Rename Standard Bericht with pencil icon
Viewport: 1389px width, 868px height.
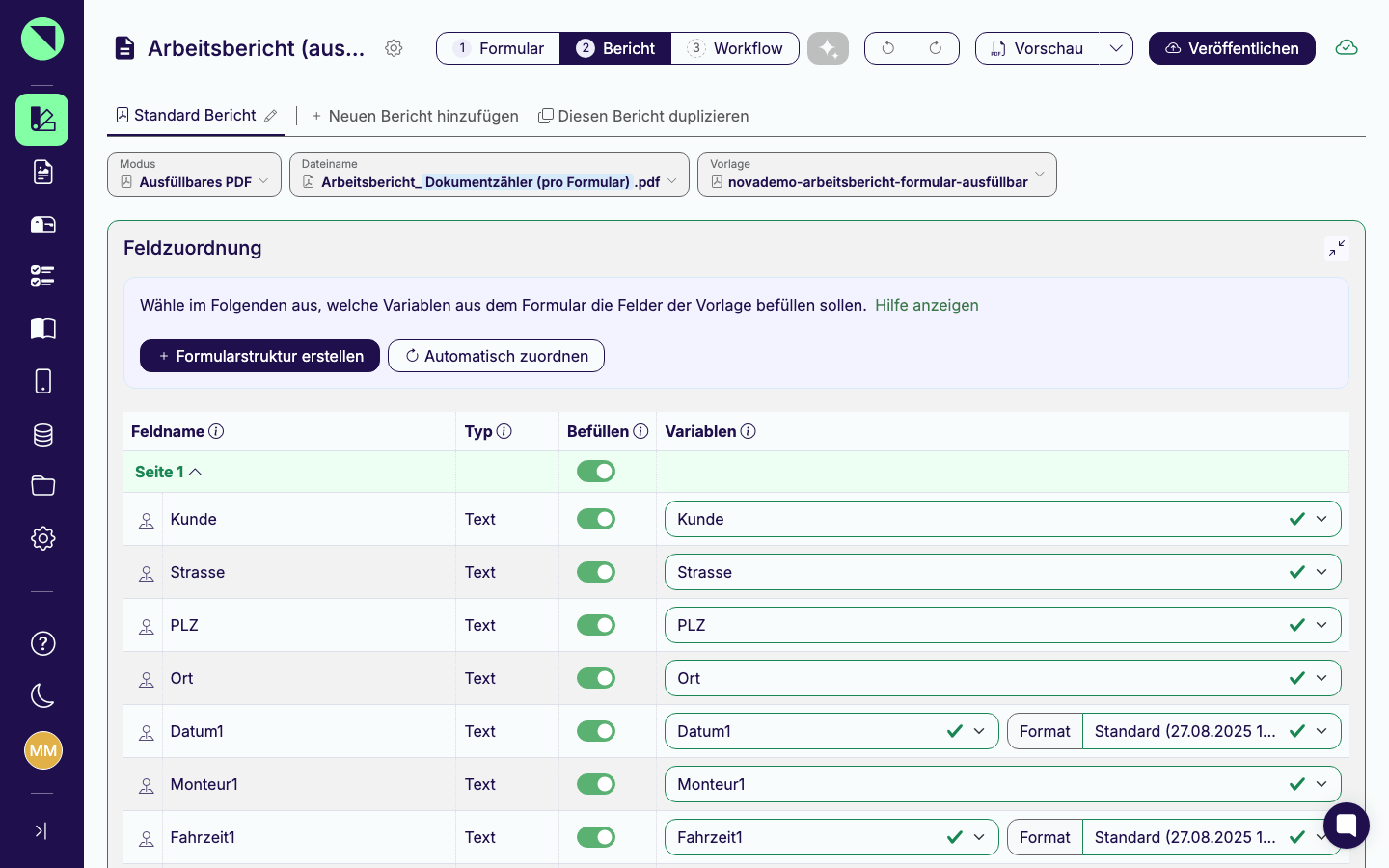(x=271, y=116)
